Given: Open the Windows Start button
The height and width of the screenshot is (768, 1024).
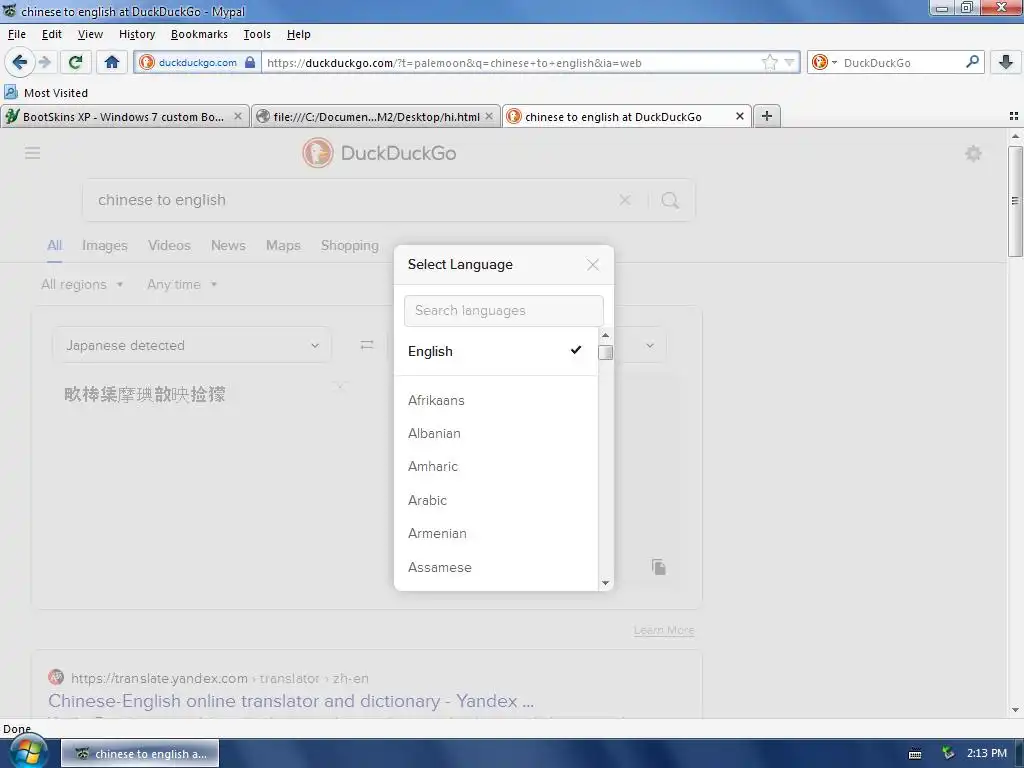Looking at the screenshot, I should (28, 752).
